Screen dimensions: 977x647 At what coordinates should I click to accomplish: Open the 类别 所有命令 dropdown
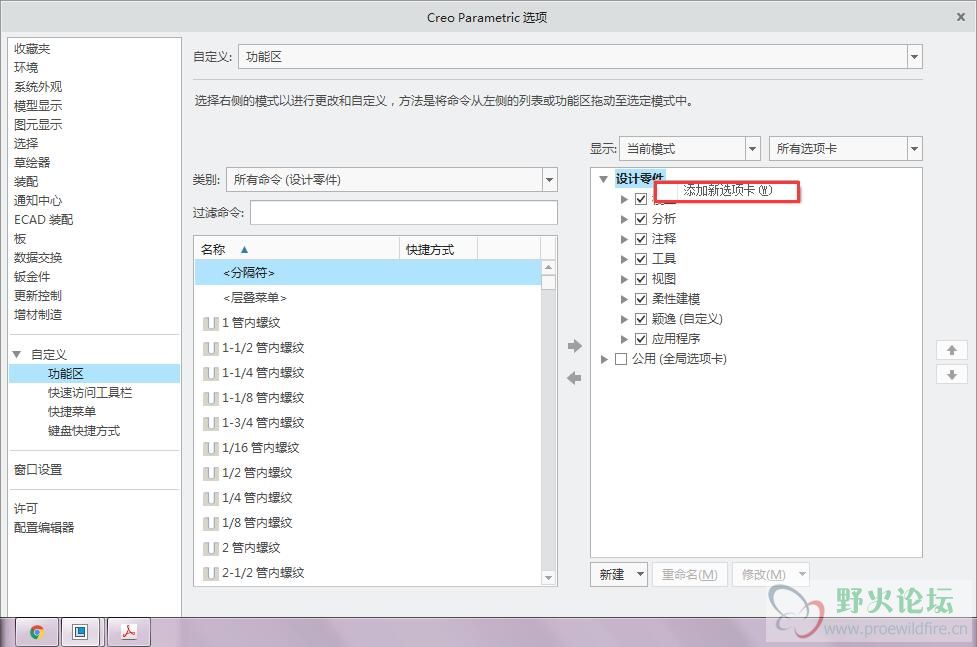coord(549,180)
